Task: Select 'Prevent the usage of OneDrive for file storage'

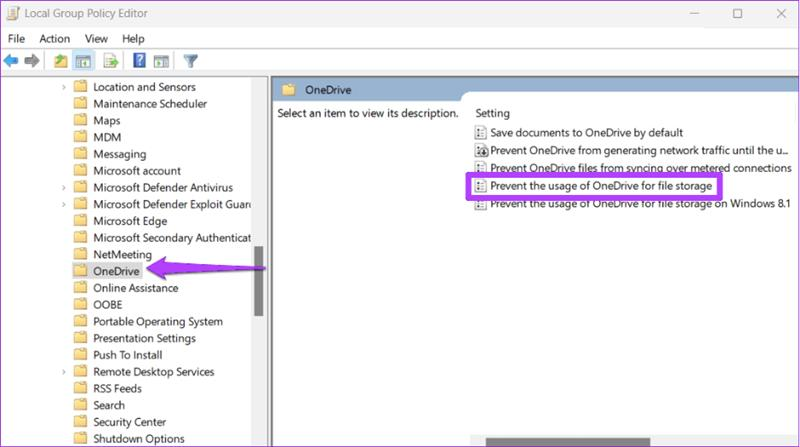Action: pos(601,186)
